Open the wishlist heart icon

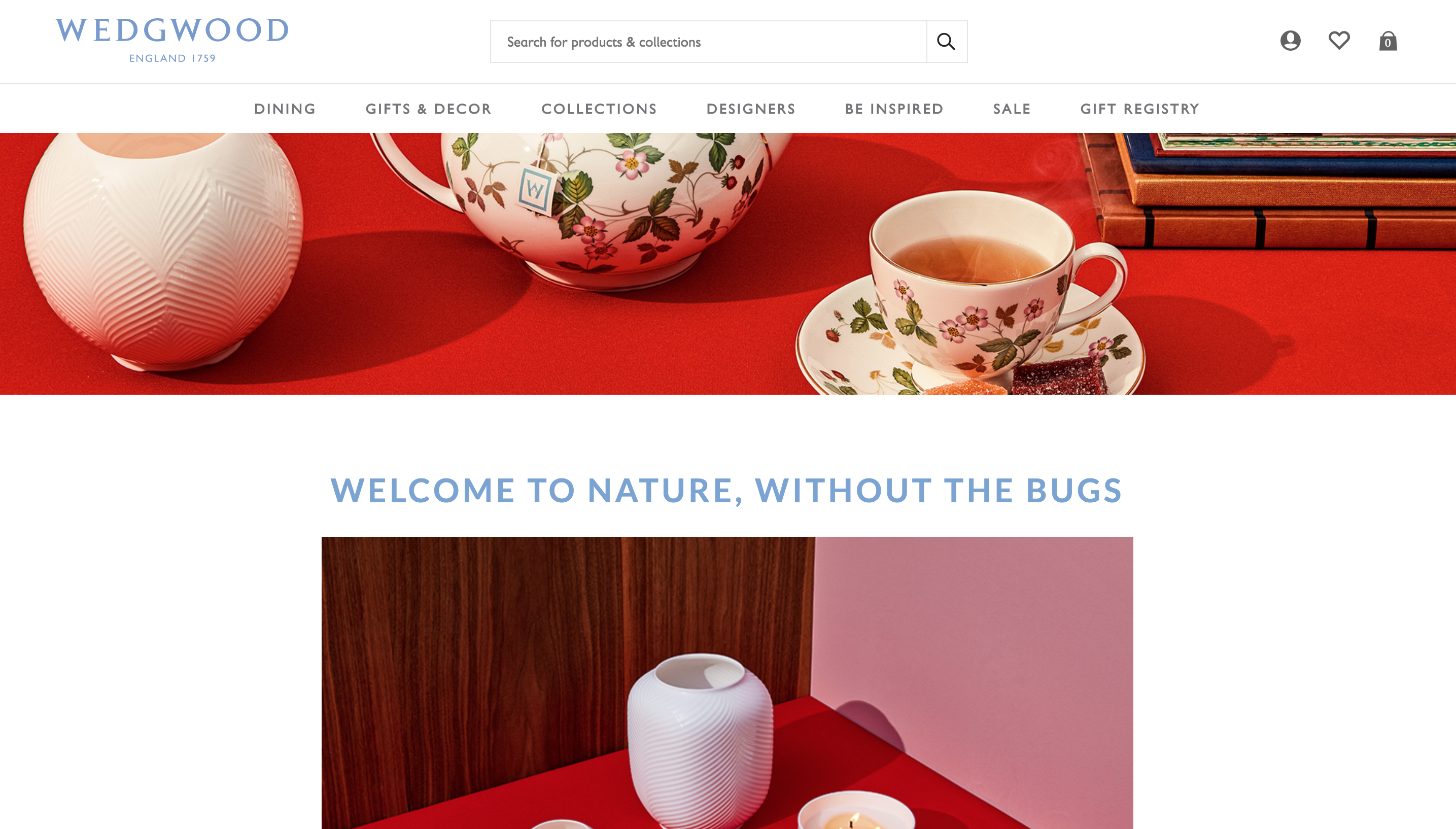click(x=1339, y=41)
